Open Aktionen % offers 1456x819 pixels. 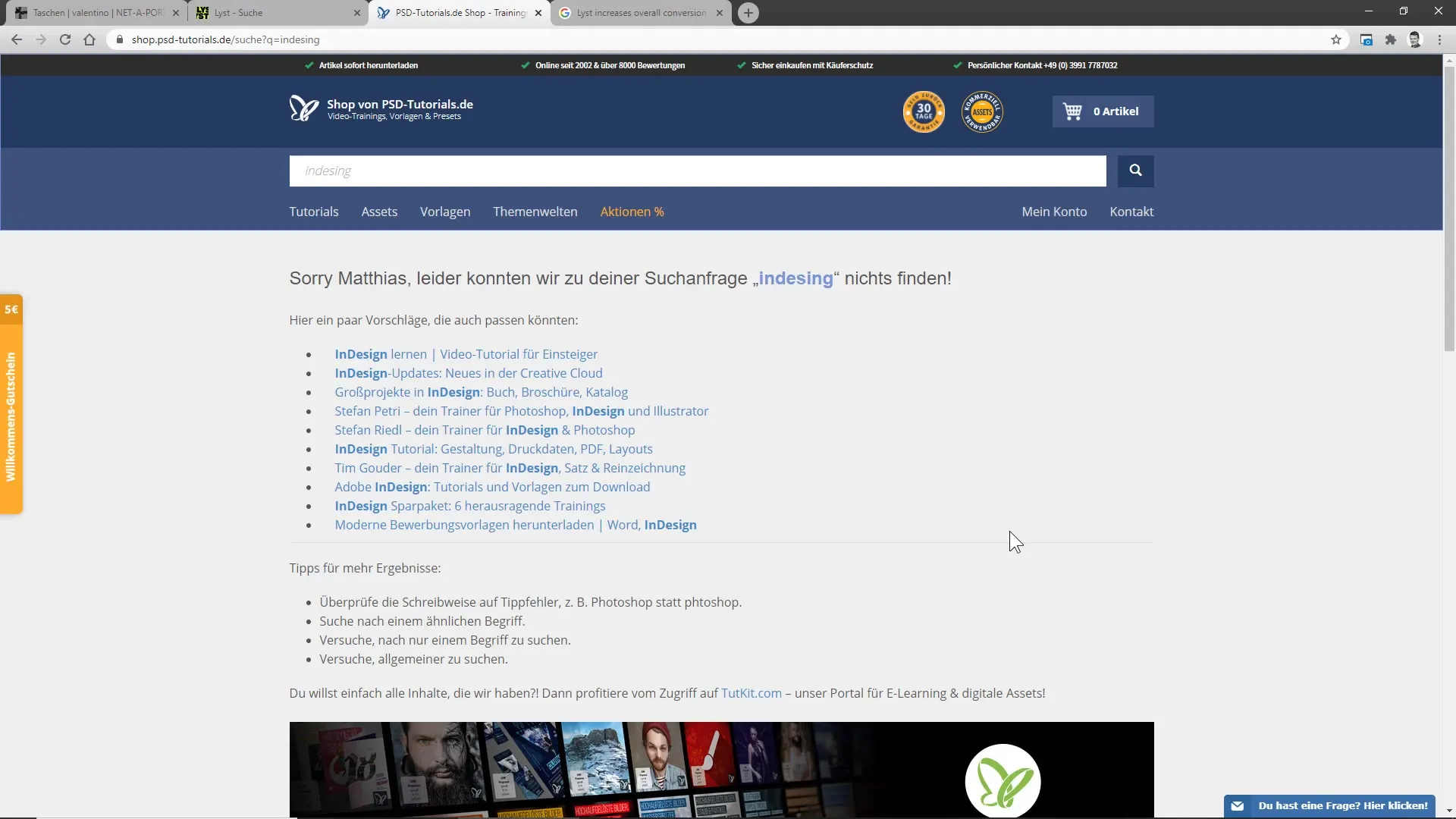coord(632,212)
